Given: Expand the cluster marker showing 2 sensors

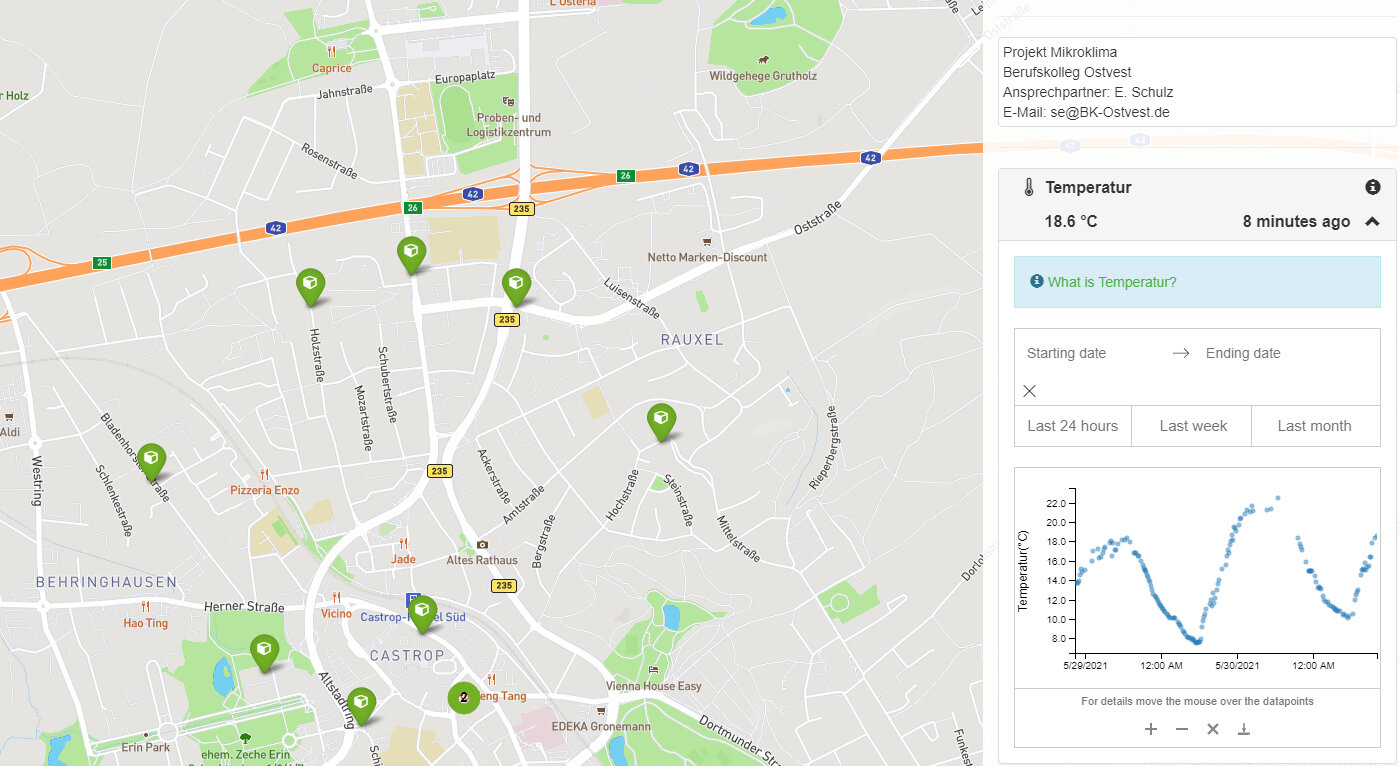Looking at the screenshot, I should coord(463,697).
